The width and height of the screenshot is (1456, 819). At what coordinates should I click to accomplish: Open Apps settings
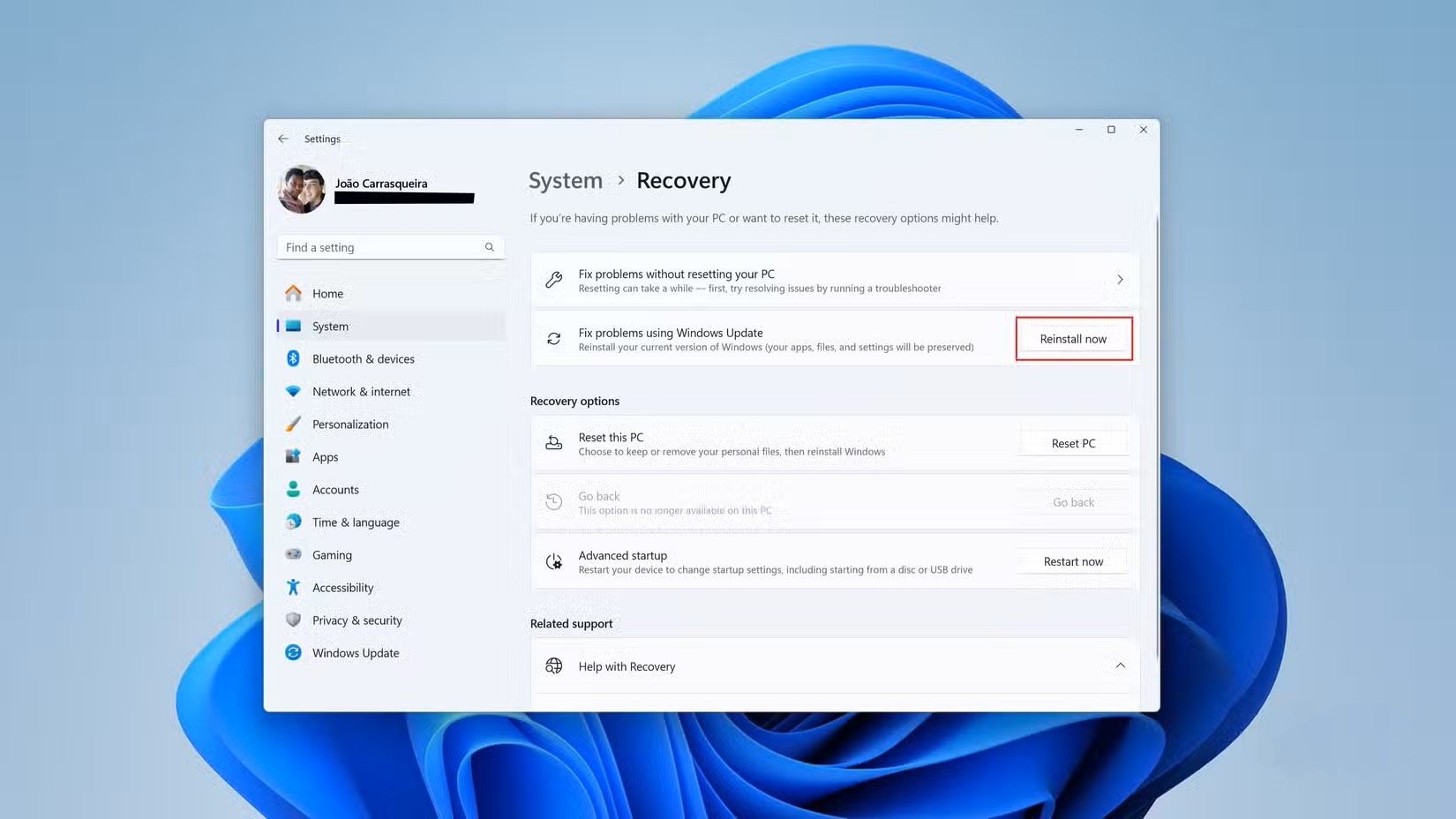(x=325, y=456)
